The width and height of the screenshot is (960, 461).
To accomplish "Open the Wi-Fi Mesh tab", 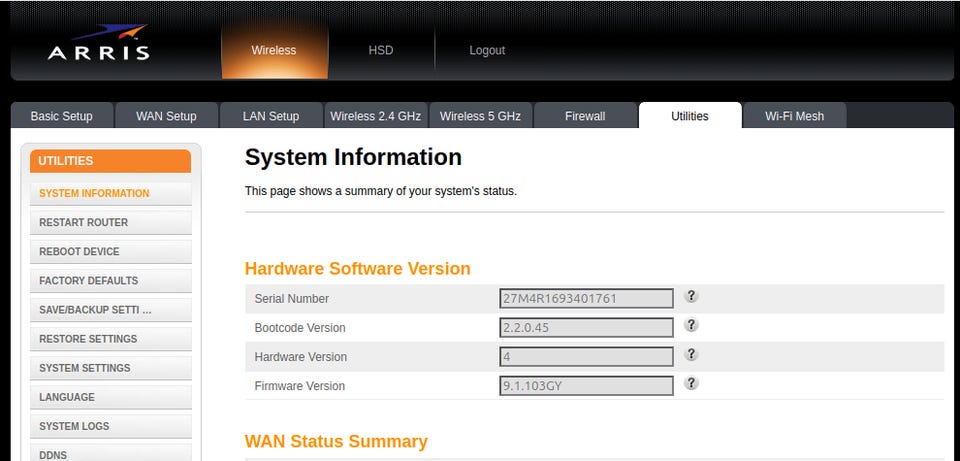I will tap(795, 116).
